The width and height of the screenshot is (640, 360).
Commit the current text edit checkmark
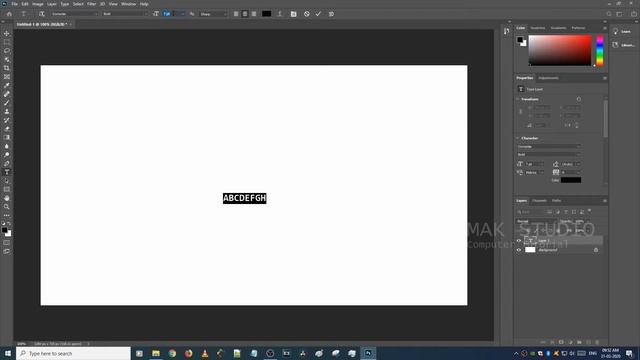pyautogui.click(x=318, y=14)
